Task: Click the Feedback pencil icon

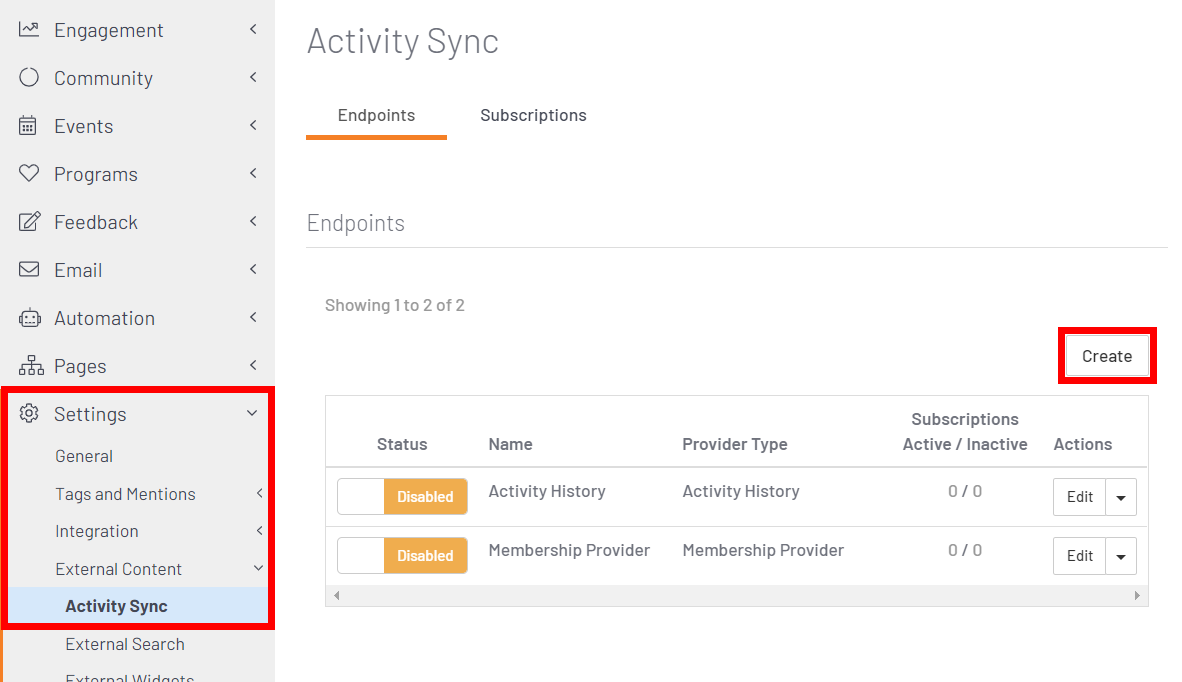Action: [x=29, y=222]
